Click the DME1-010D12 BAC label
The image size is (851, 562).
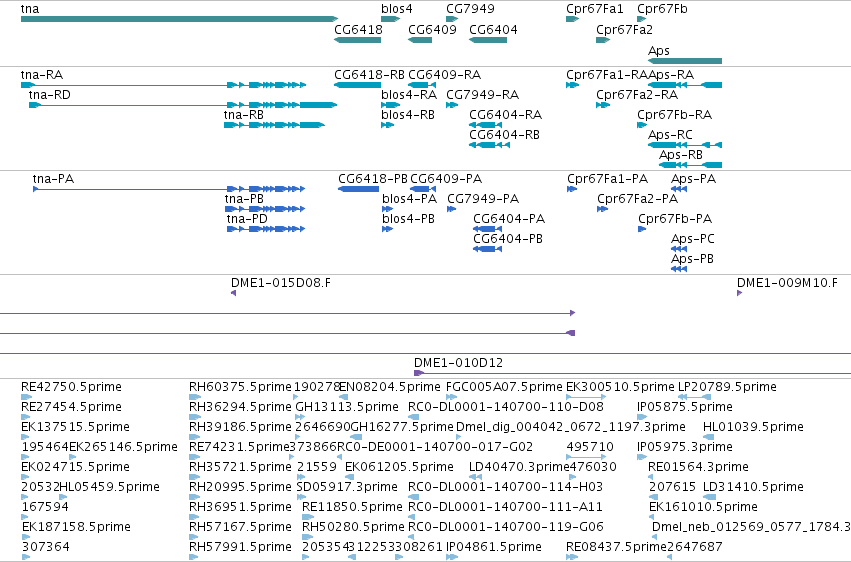[x=458, y=362]
